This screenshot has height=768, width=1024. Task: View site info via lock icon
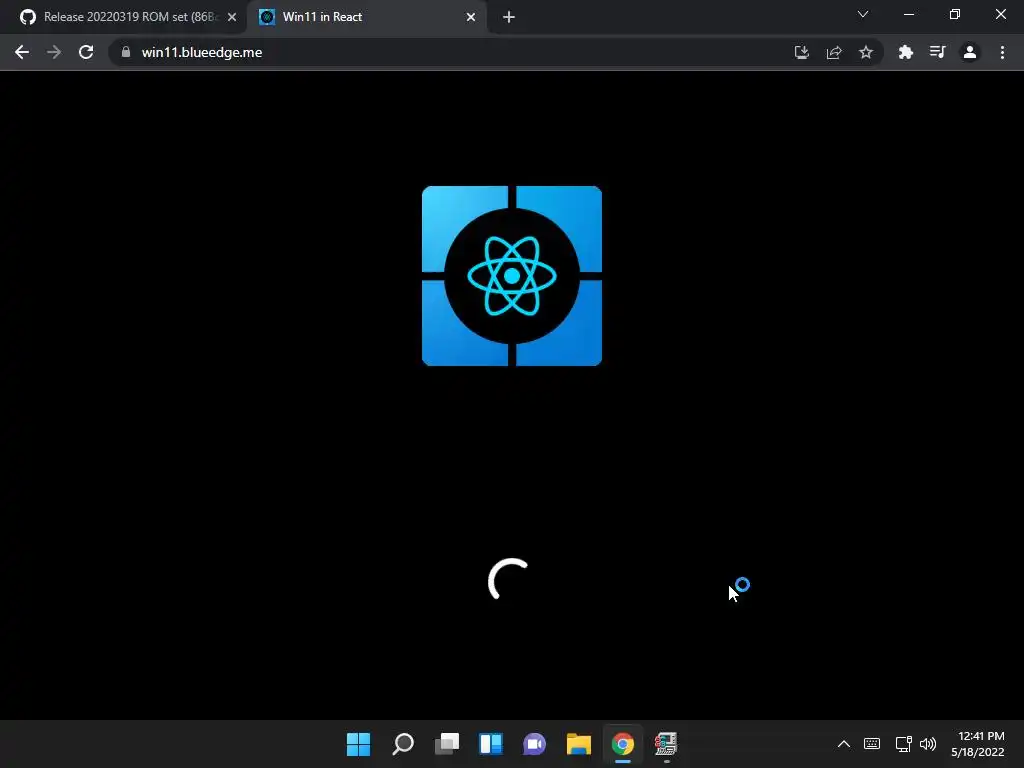[x=126, y=52]
